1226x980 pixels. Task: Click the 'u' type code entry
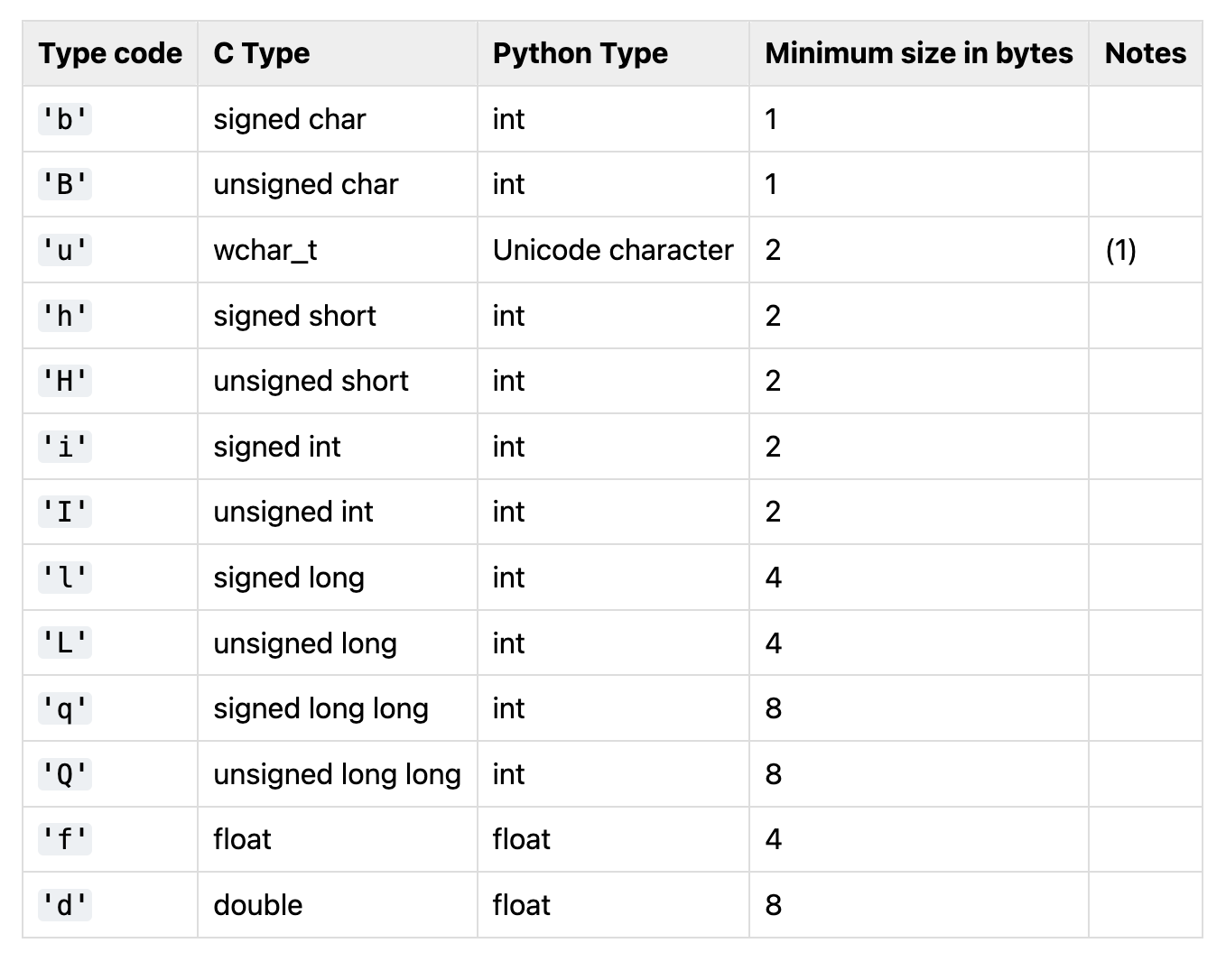pos(65,250)
